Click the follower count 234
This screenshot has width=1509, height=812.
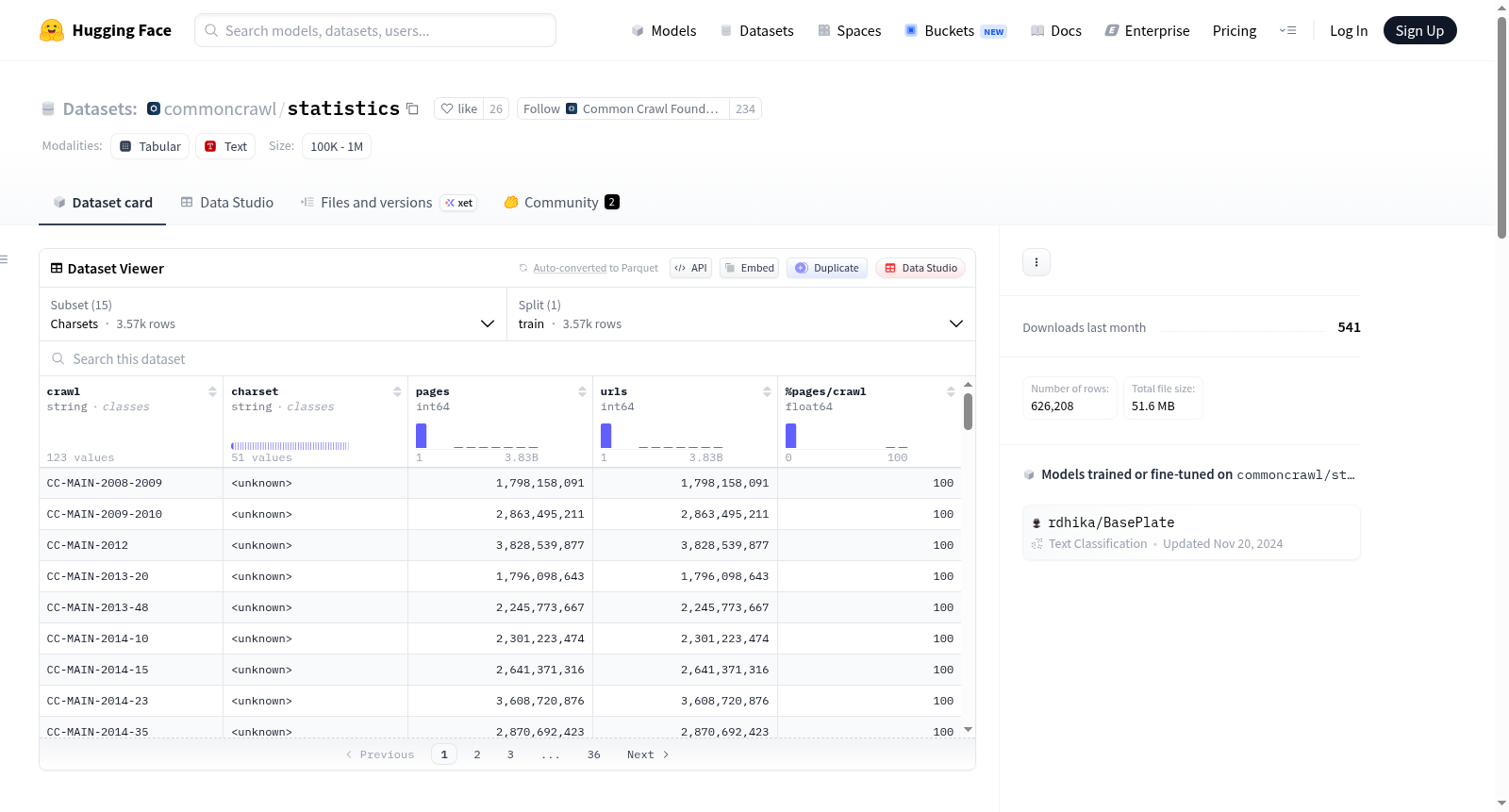coord(745,108)
